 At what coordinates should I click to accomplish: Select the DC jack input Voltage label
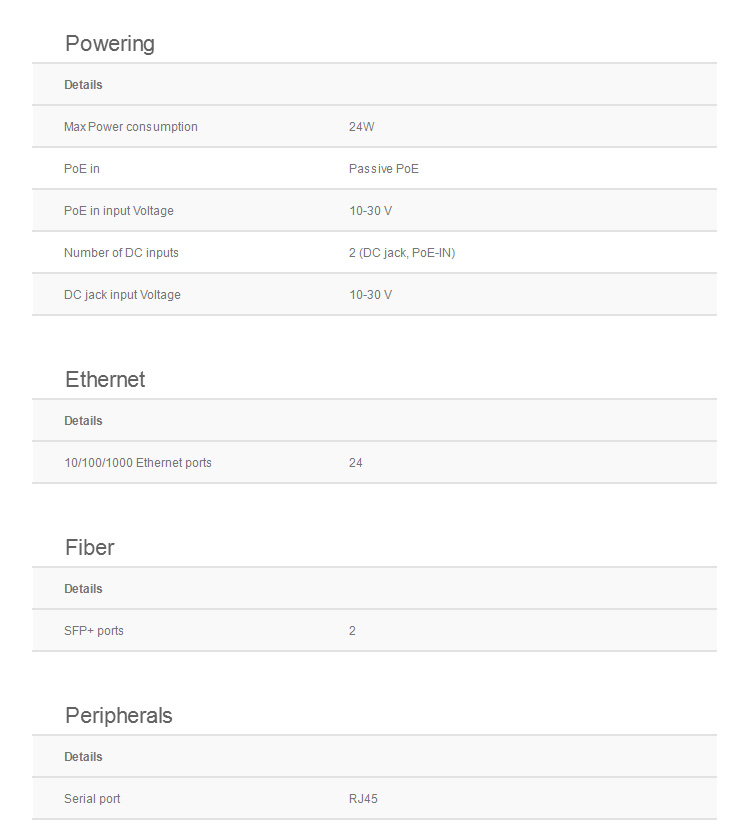(122, 295)
